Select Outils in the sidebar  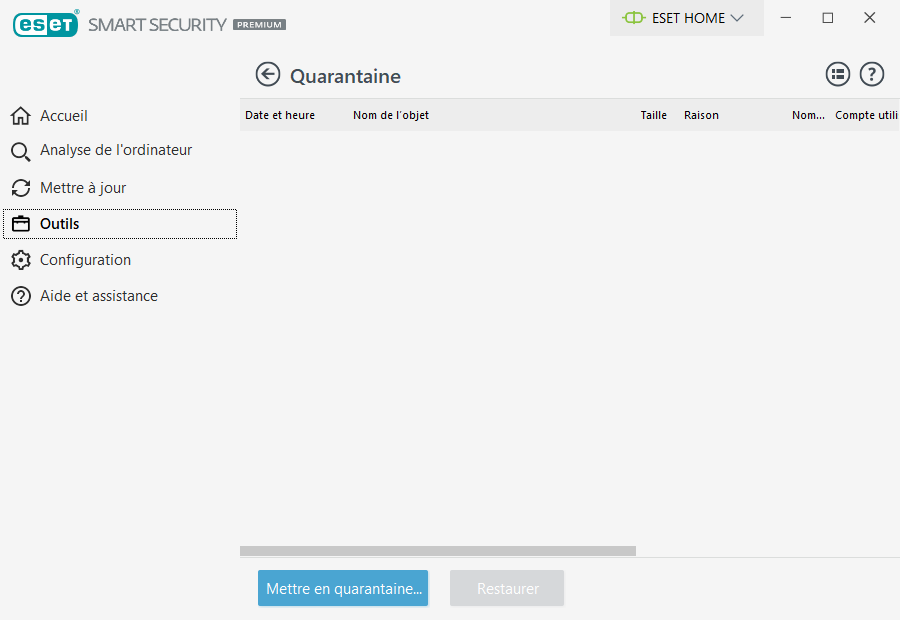[120, 224]
